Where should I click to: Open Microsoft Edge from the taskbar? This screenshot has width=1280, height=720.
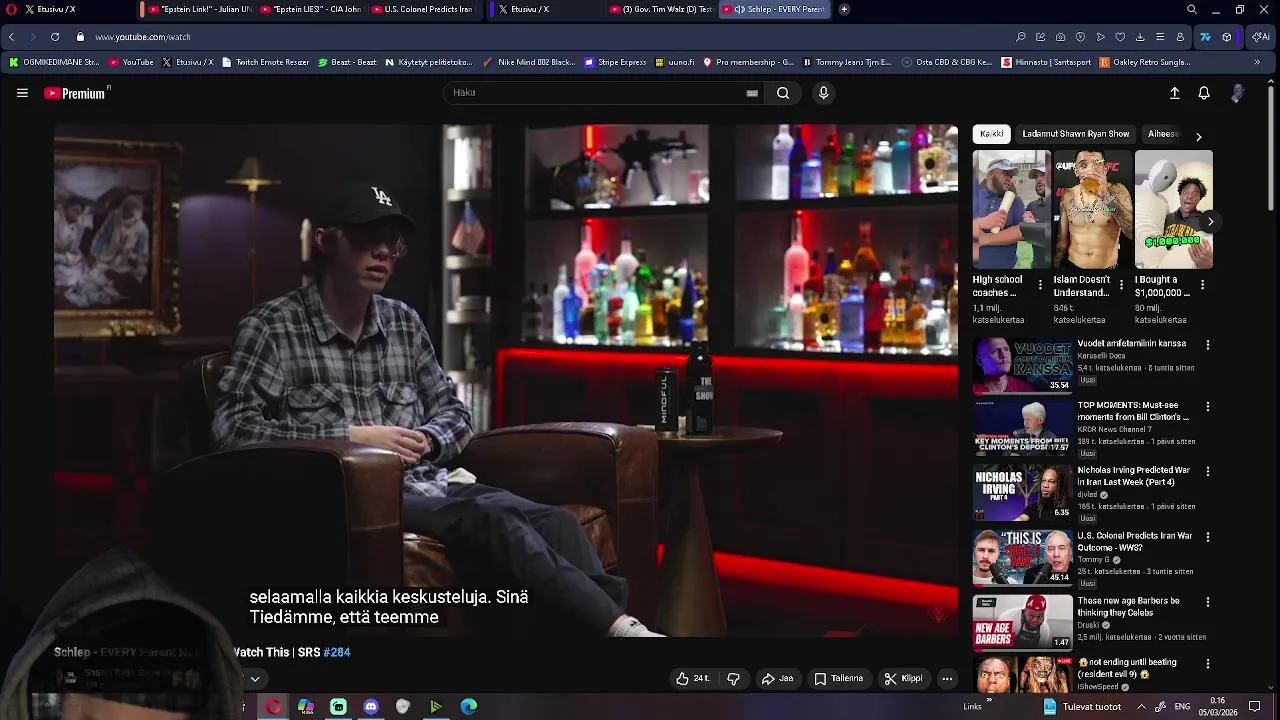pyautogui.click(x=469, y=706)
